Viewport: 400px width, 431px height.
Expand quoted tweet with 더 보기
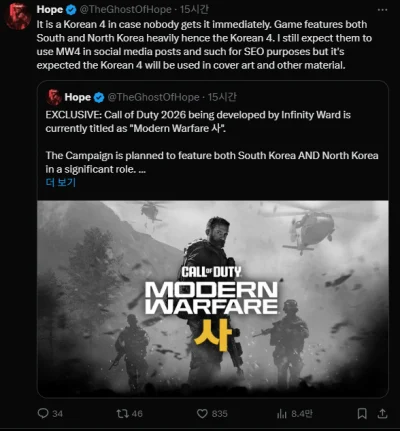61,182
